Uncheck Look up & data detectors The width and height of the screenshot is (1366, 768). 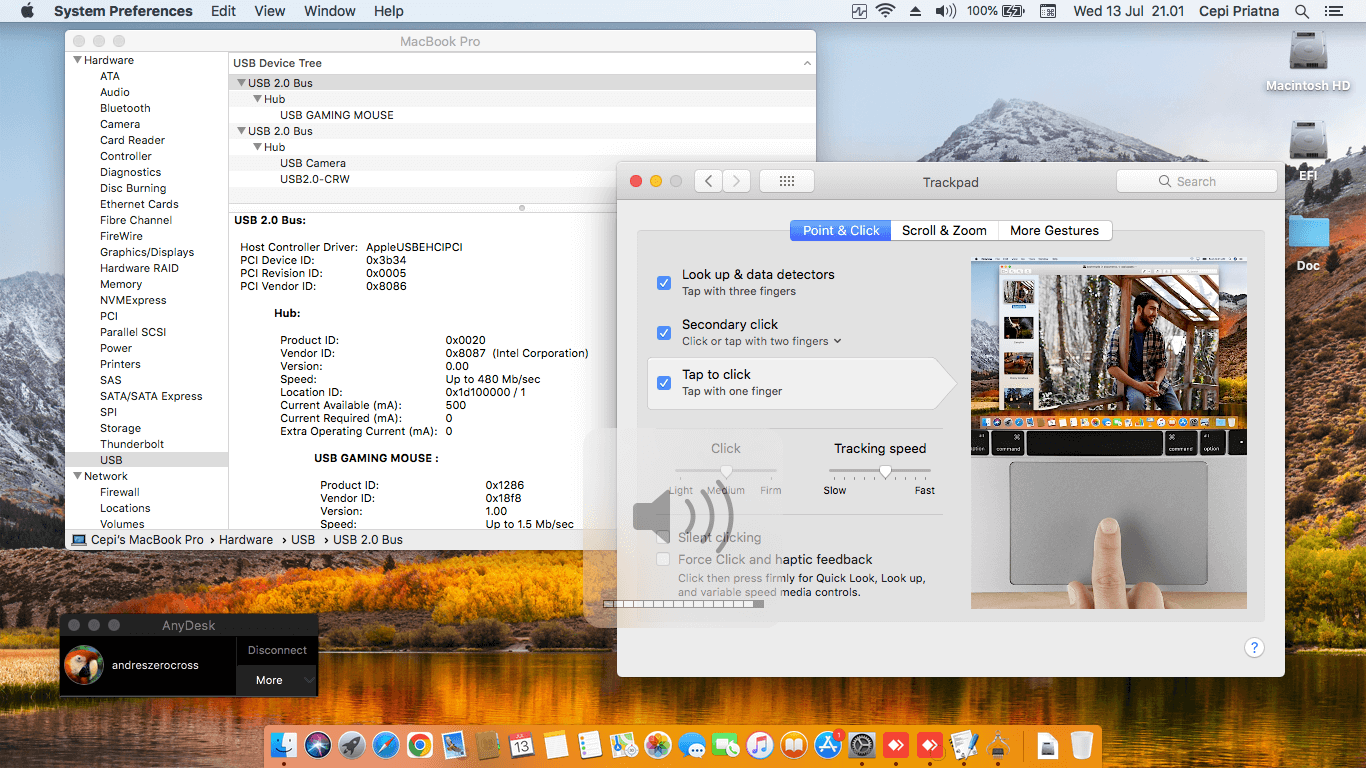coord(663,283)
